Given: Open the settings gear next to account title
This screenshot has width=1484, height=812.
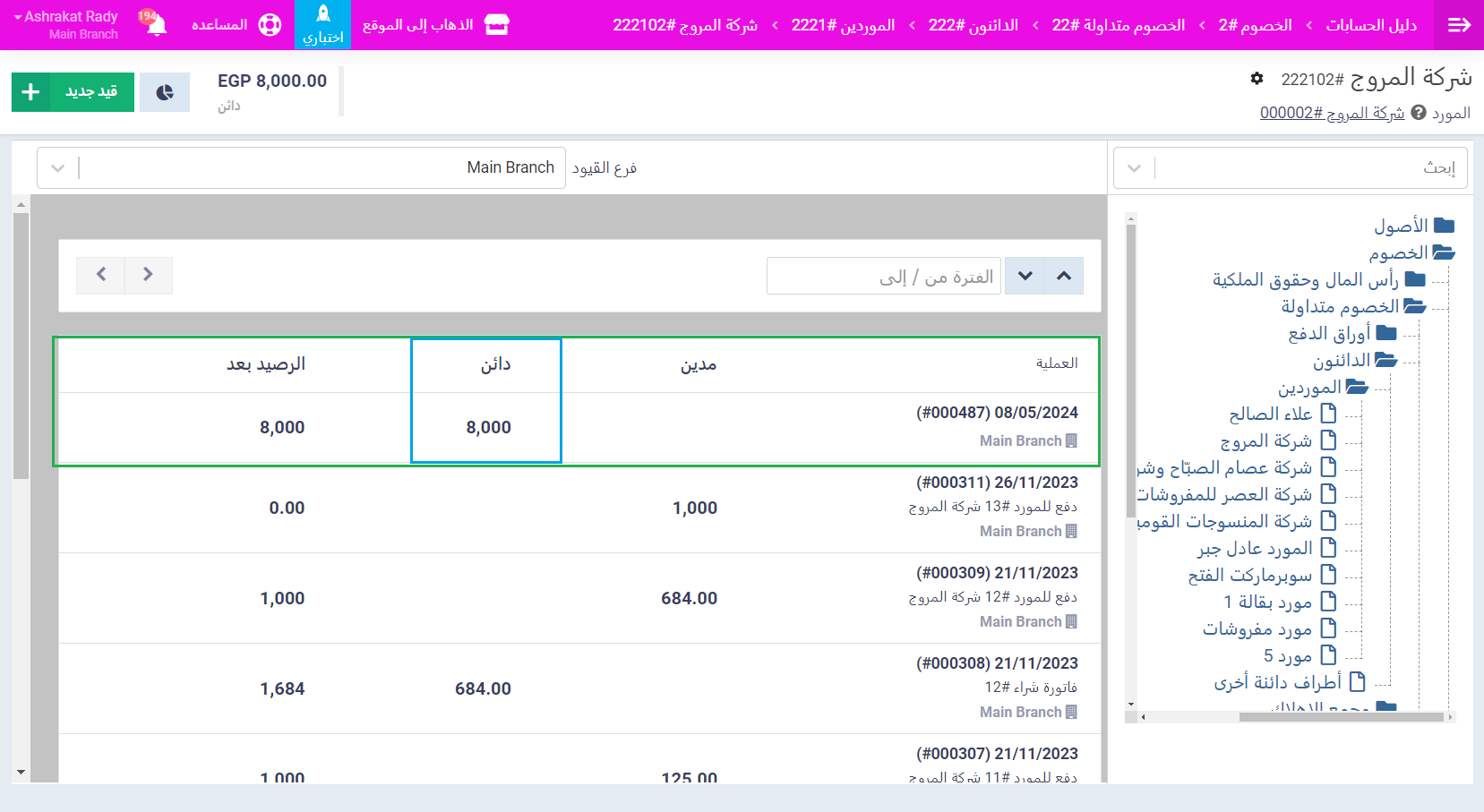Looking at the screenshot, I should click(x=1257, y=79).
